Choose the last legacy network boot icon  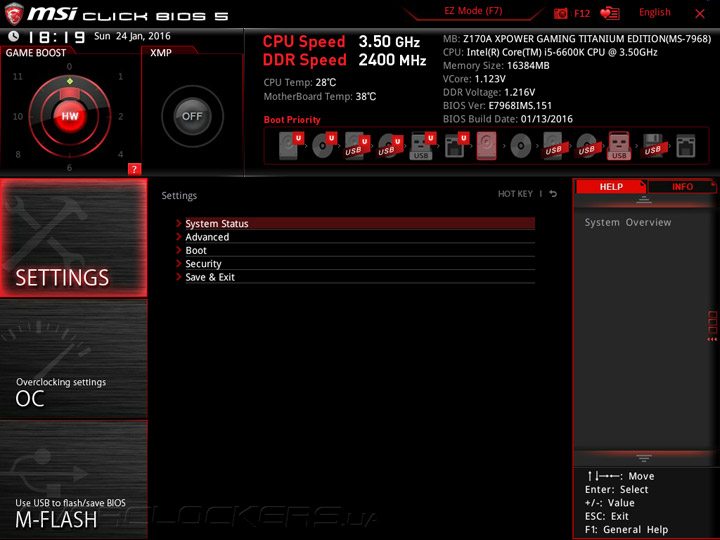686,146
